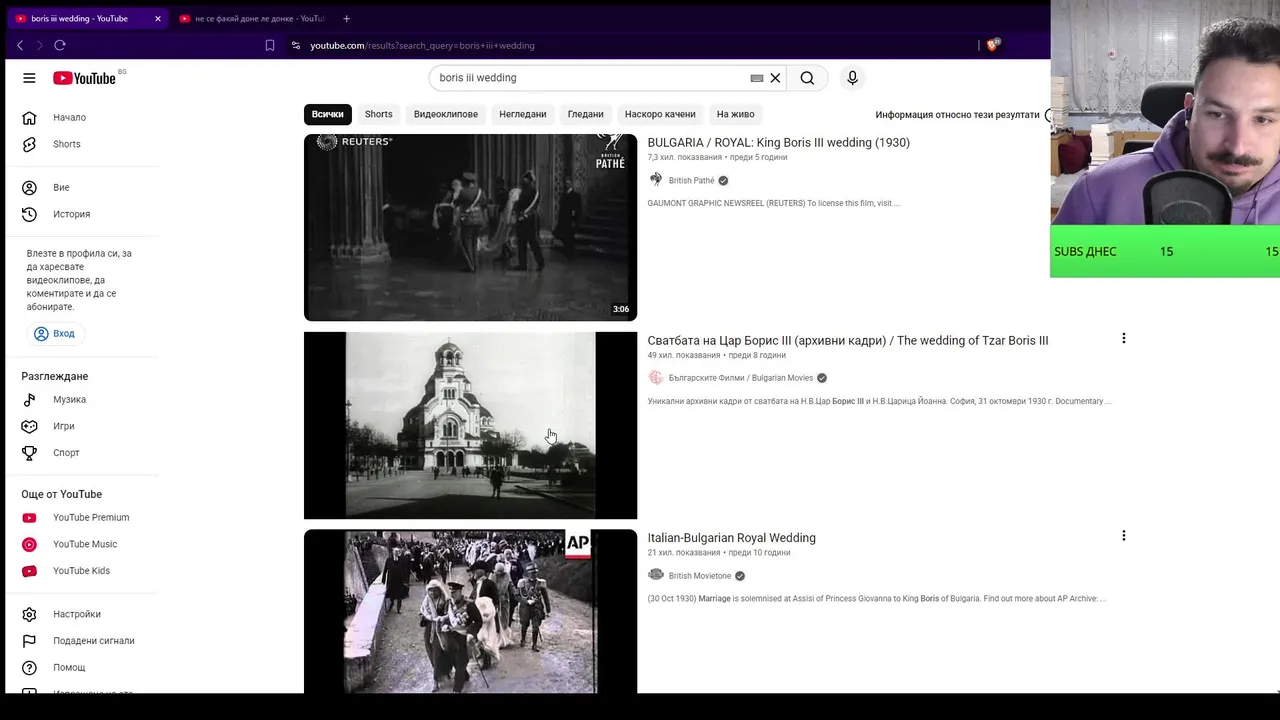The height and width of the screenshot is (720, 1280).
Task: Select the Наскоро качени filter chip
Action: (660, 114)
